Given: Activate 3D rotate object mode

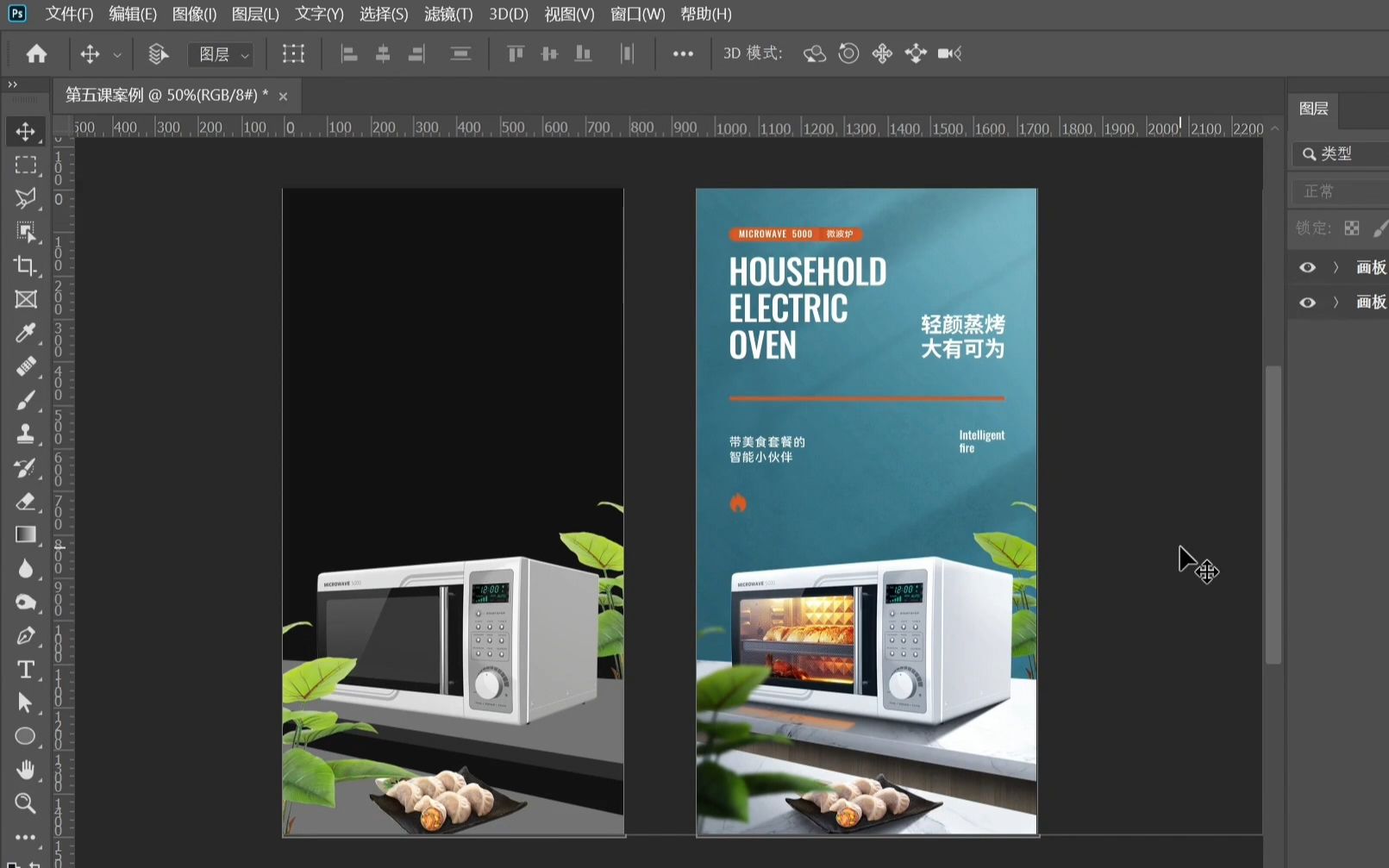Looking at the screenshot, I should [814, 53].
